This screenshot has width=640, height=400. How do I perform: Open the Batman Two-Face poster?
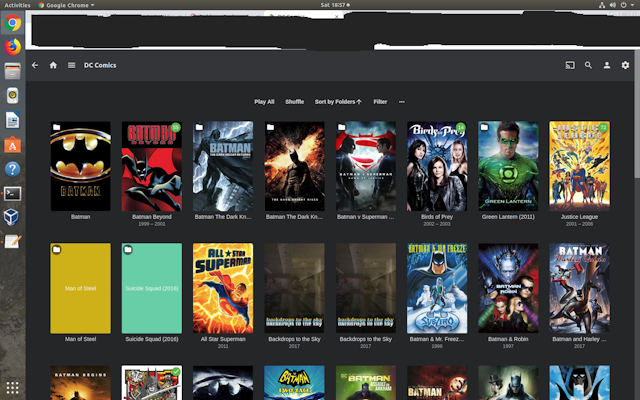pos(294,383)
